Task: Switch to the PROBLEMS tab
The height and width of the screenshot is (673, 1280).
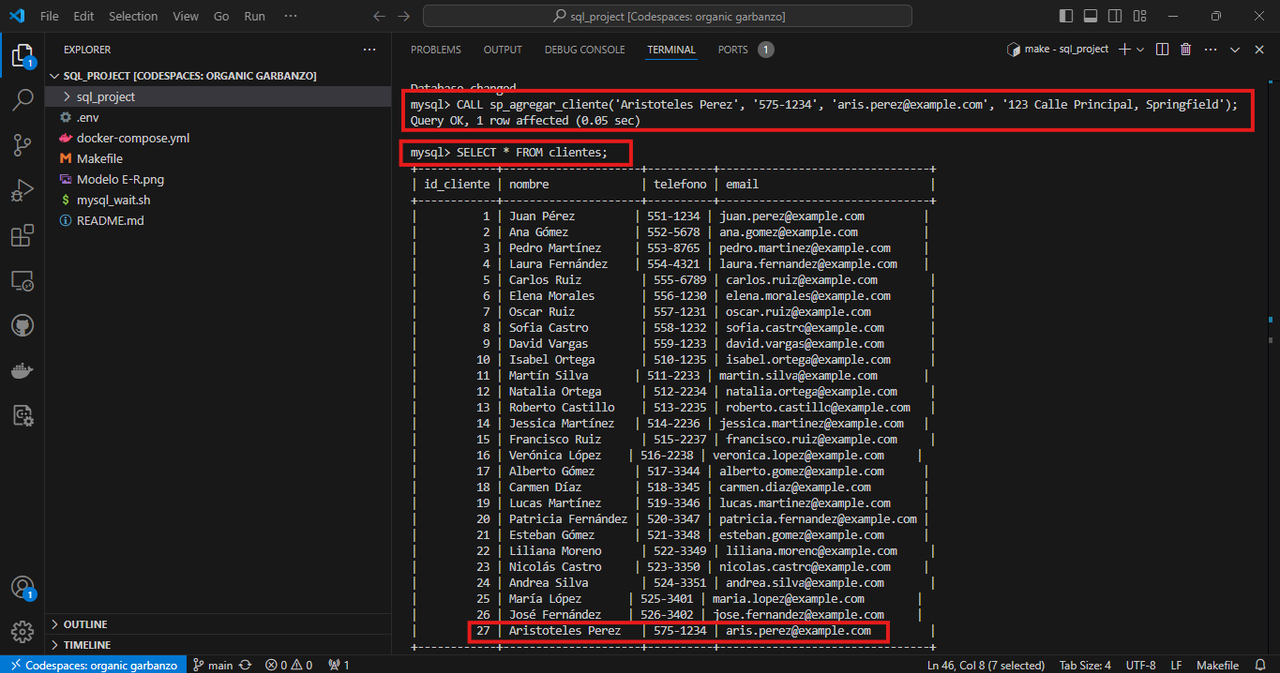Action: point(436,49)
